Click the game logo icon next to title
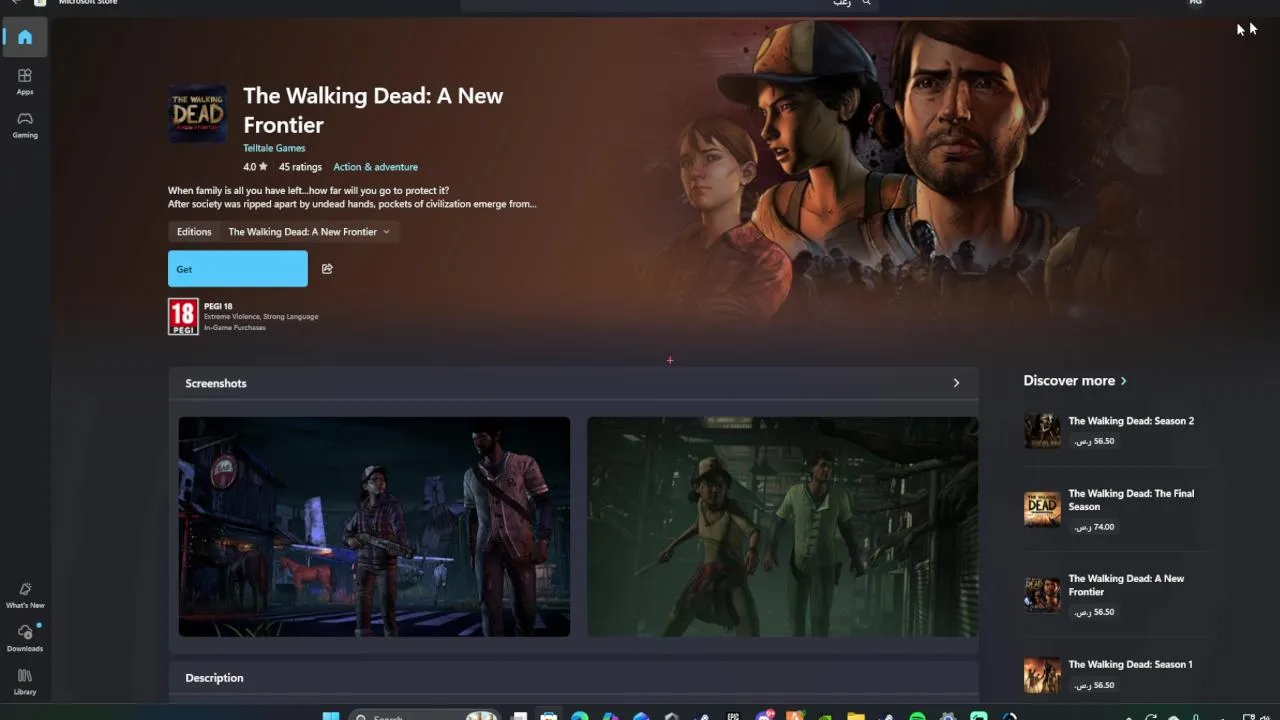 coord(197,113)
